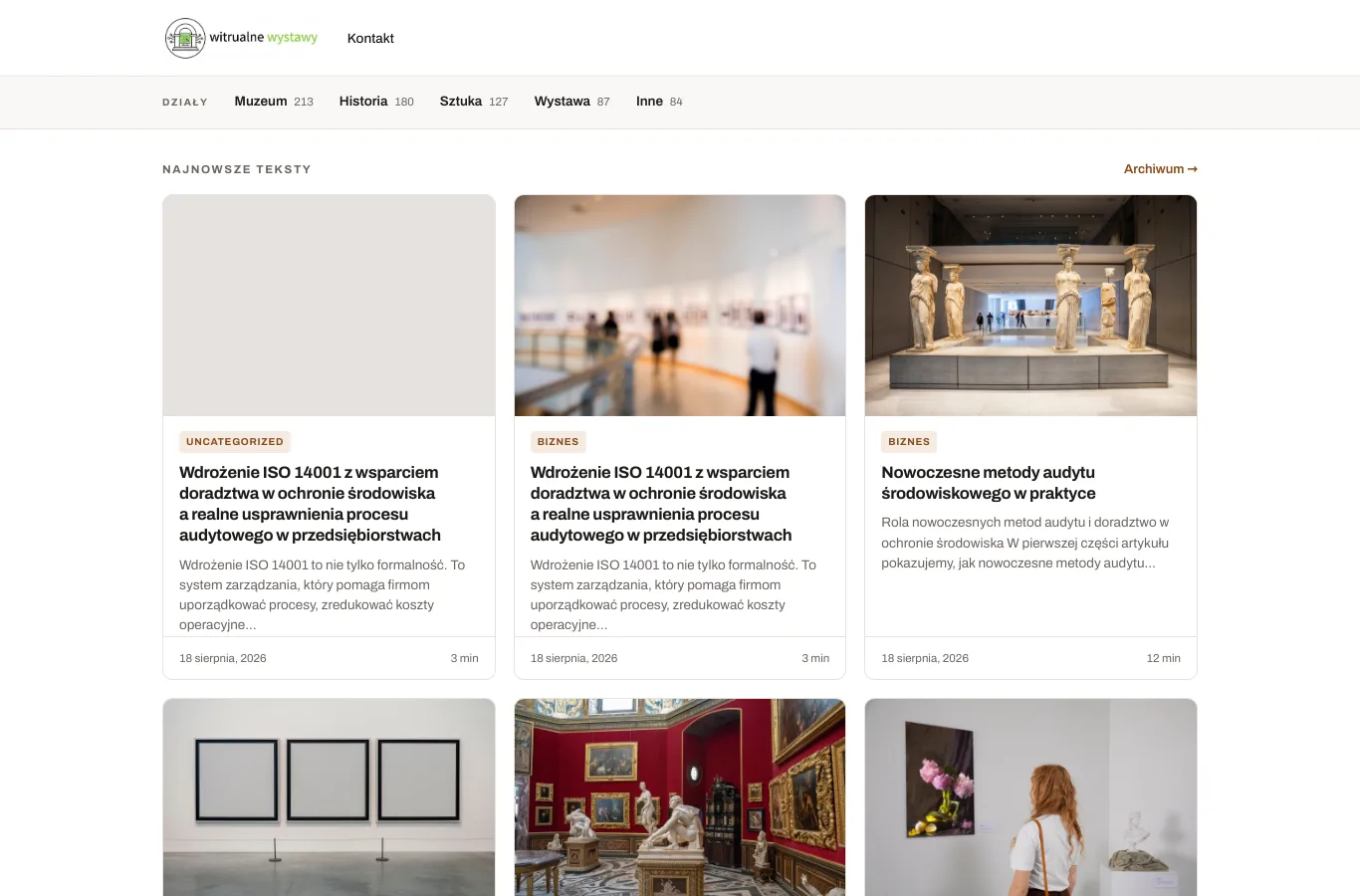This screenshot has height=896, width=1360.
Task: Click the excerpt text of the UNCATEGORIZED card
Action: click(x=322, y=594)
